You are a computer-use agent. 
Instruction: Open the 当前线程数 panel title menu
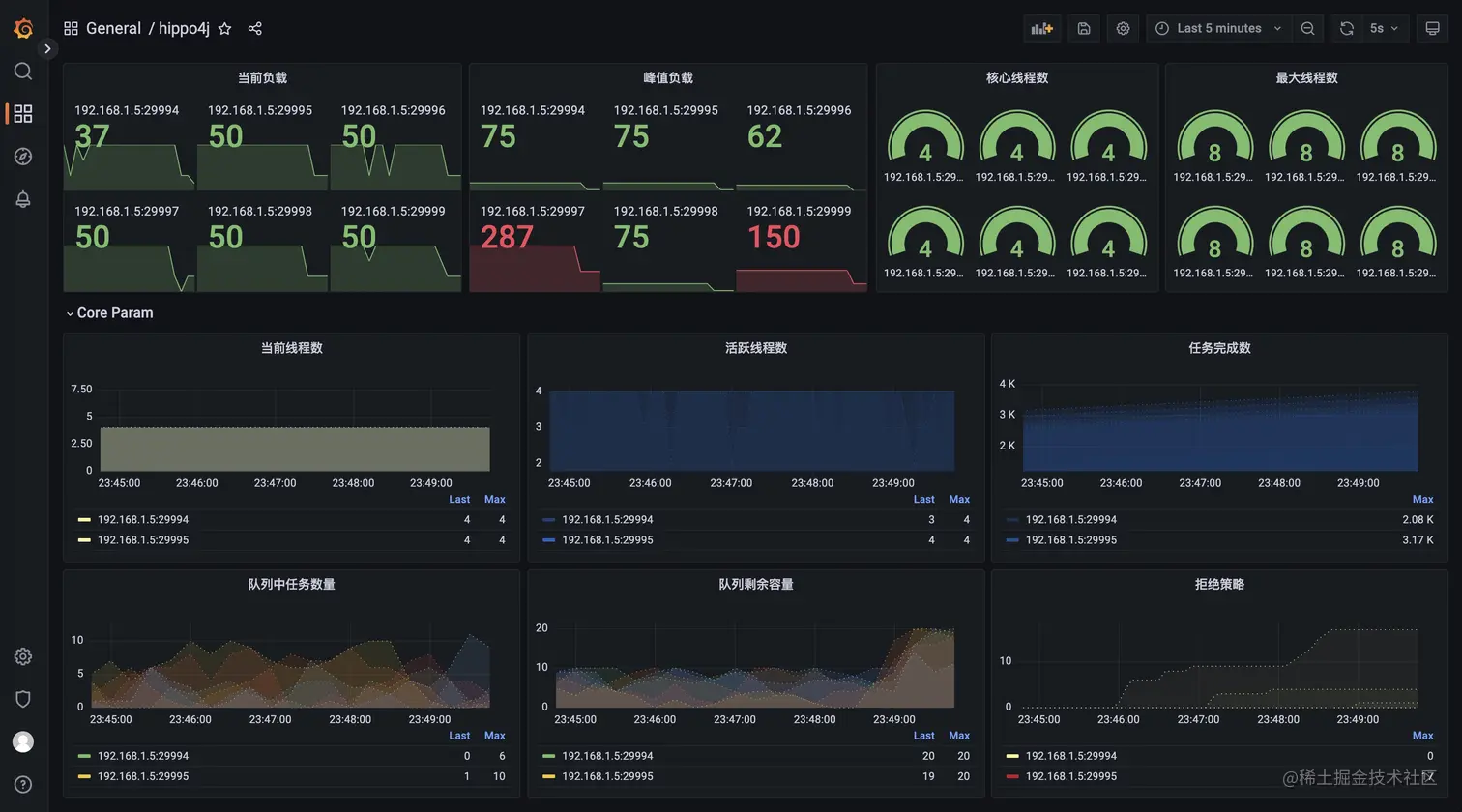[291, 347]
